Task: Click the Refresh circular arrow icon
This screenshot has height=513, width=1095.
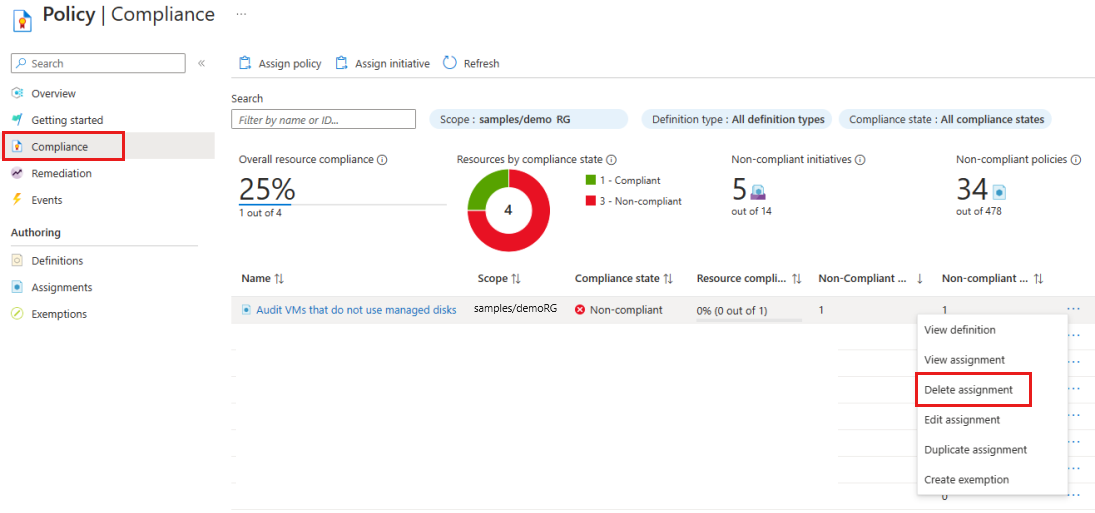Action: pyautogui.click(x=450, y=63)
